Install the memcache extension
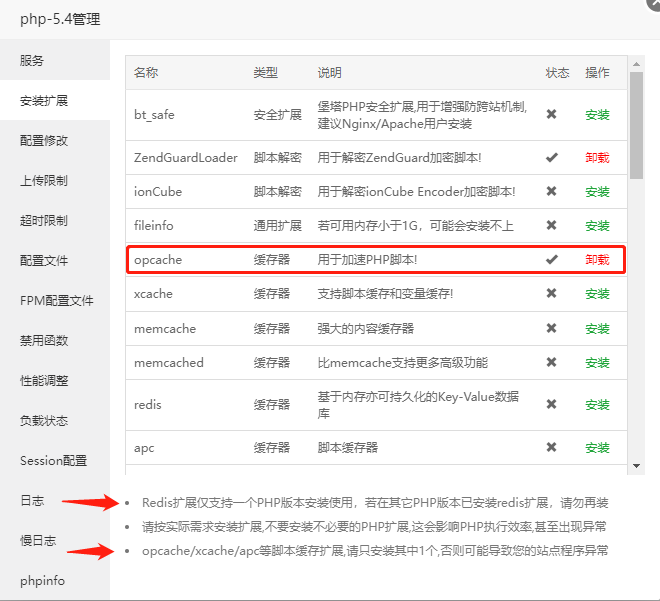The width and height of the screenshot is (660, 601). pos(597,328)
